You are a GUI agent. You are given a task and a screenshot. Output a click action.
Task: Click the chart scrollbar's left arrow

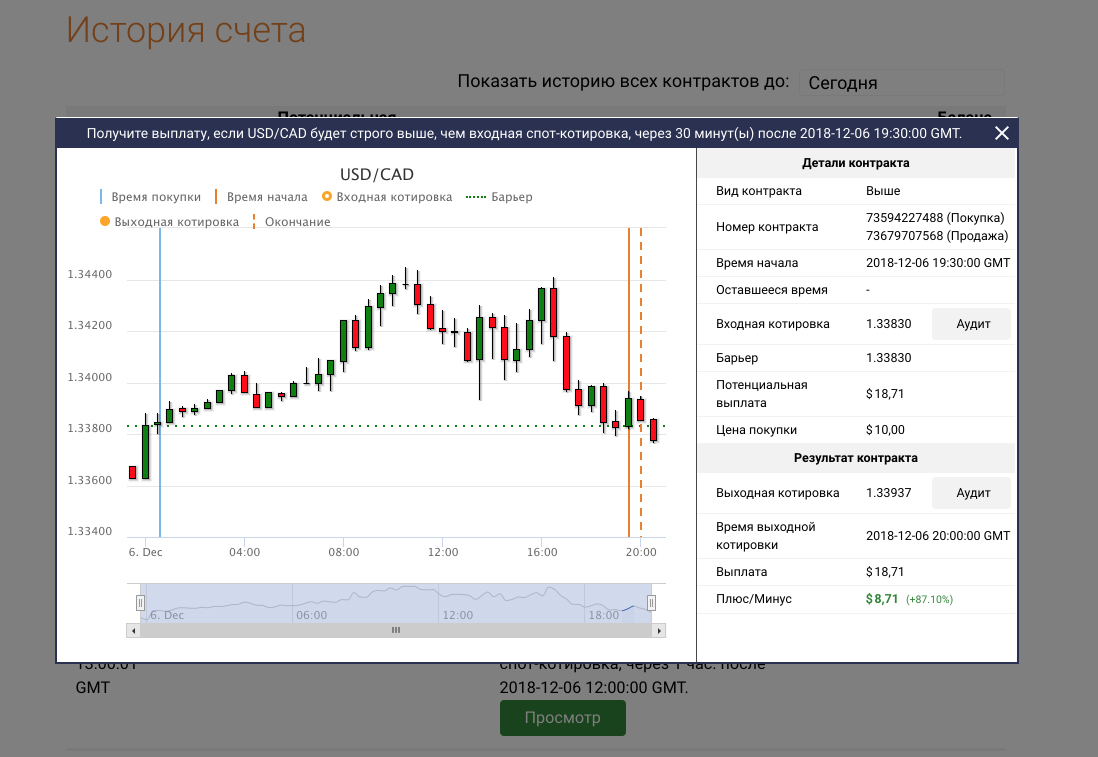133,630
